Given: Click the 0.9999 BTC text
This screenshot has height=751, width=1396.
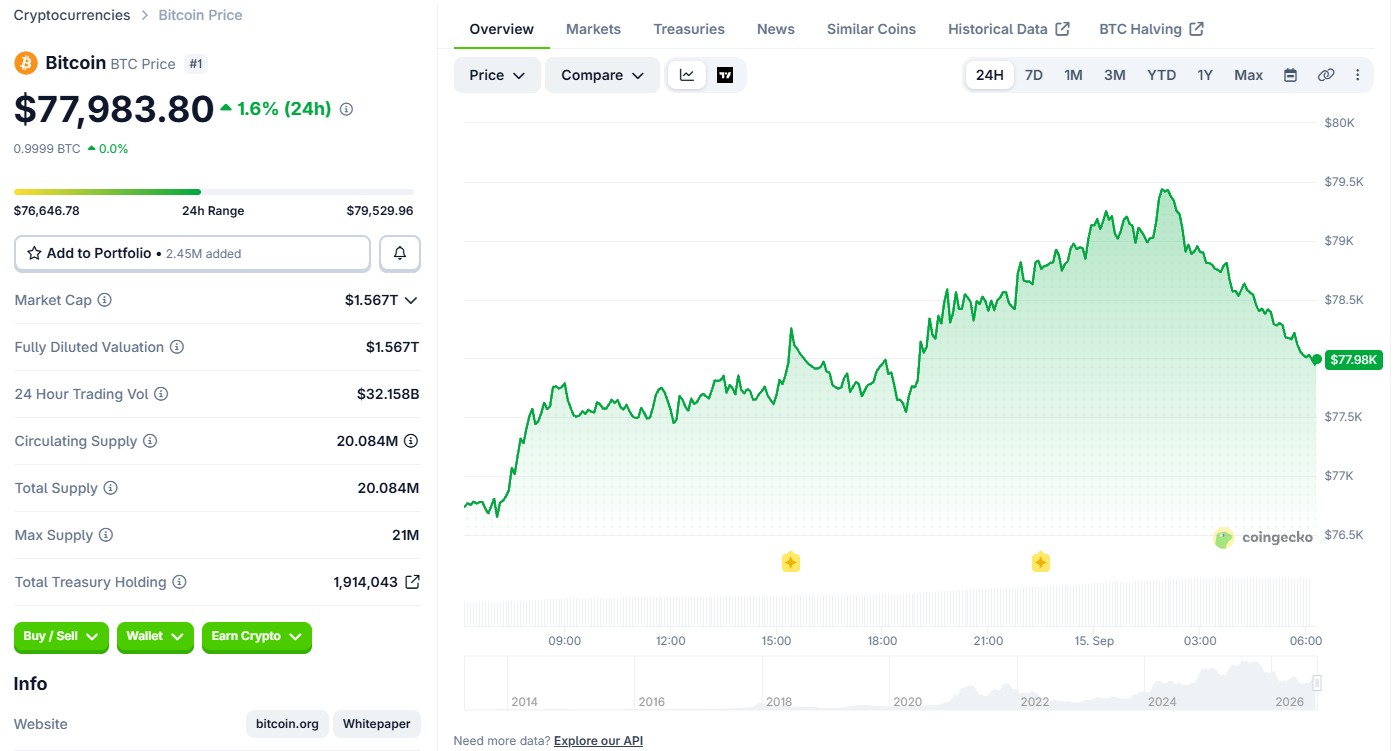Looking at the screenshot, I should click(x=47, y=149).
